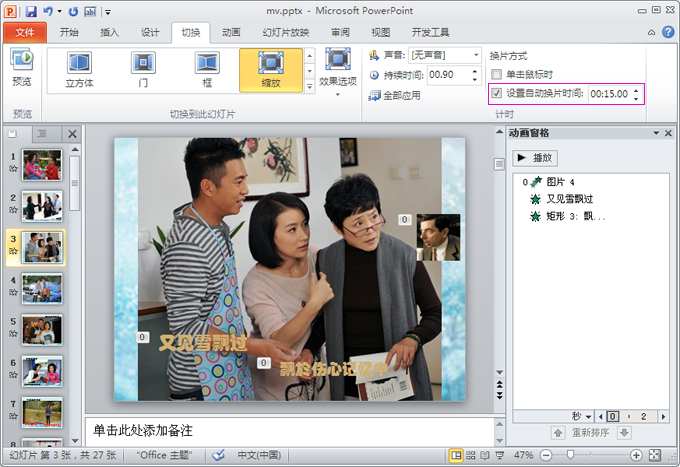Click the 持续时间 duration field
This screenshot has height=467, width=680.
pos(449,75)
